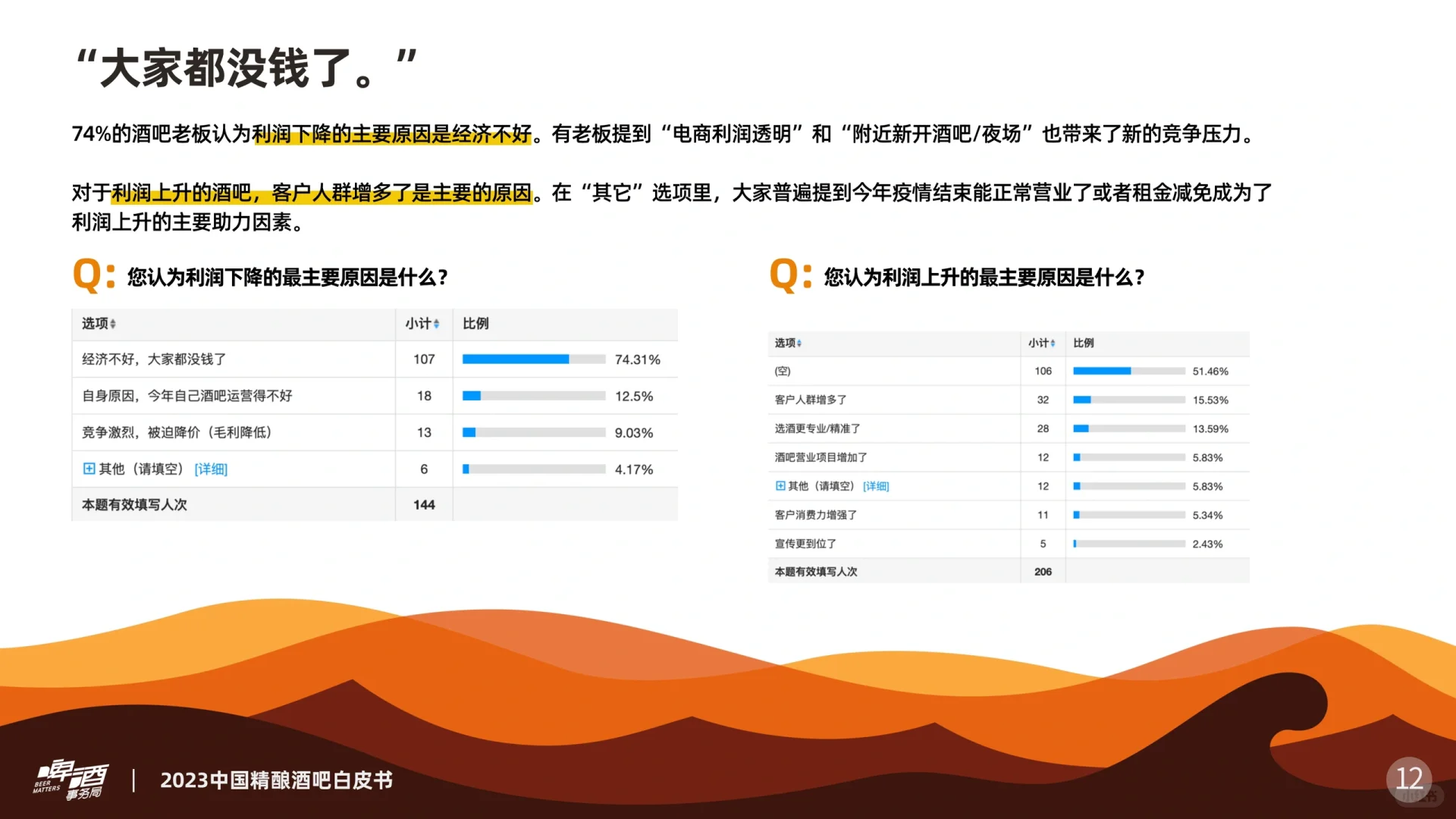Click the page number 12 circle badge
Screen dimensions: 1456x819
(x=1409, y=779)
